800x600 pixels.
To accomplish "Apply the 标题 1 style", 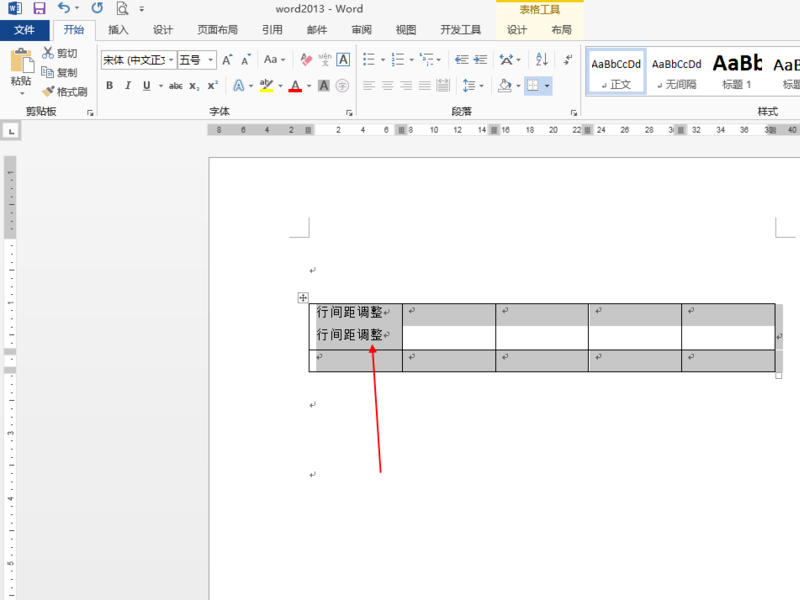I will tap(737, 71).
